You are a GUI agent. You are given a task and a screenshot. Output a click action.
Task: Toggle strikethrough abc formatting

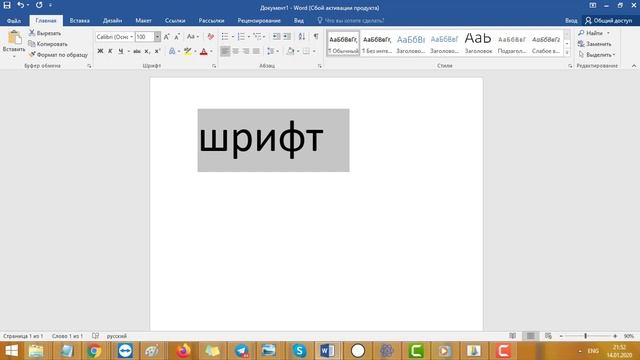[x=137, y=51]
